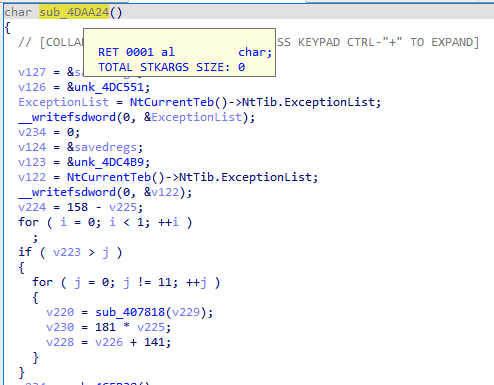Select variable v124 assigned &savedregs
Image resolution: width=494 pixels, height=385 pixels.
point(32,147)
